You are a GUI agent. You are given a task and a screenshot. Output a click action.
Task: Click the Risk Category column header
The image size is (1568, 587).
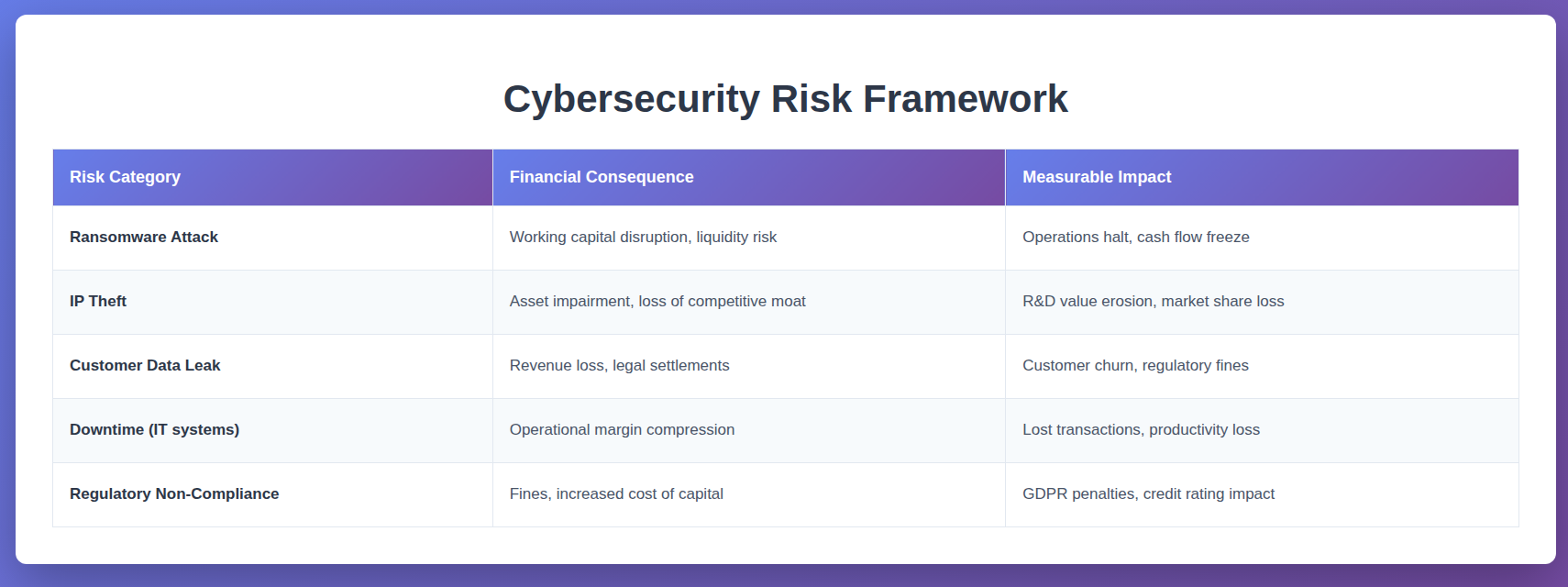tap(125, 177)
